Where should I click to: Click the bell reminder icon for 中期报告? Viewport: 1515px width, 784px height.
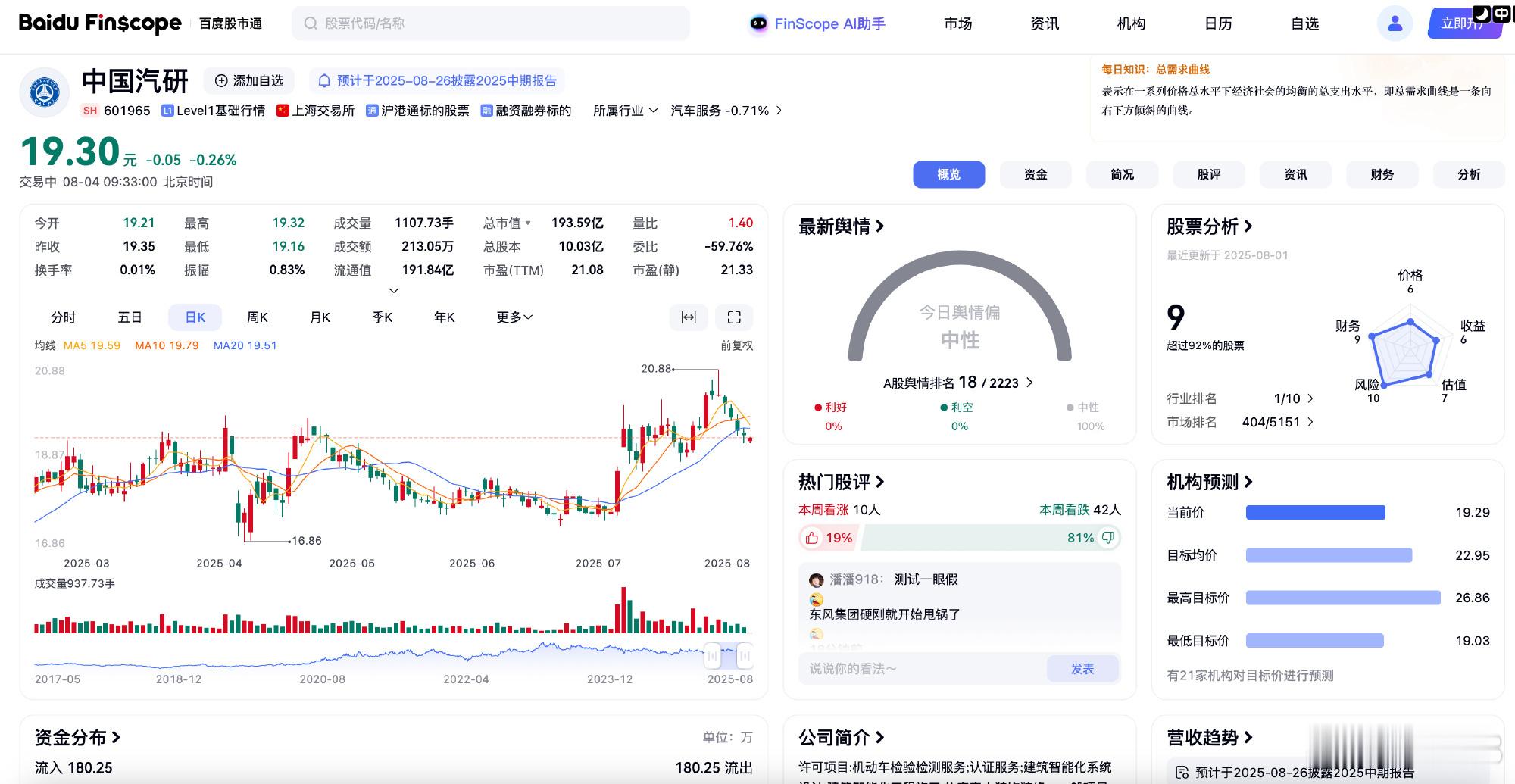pos(324,80)
